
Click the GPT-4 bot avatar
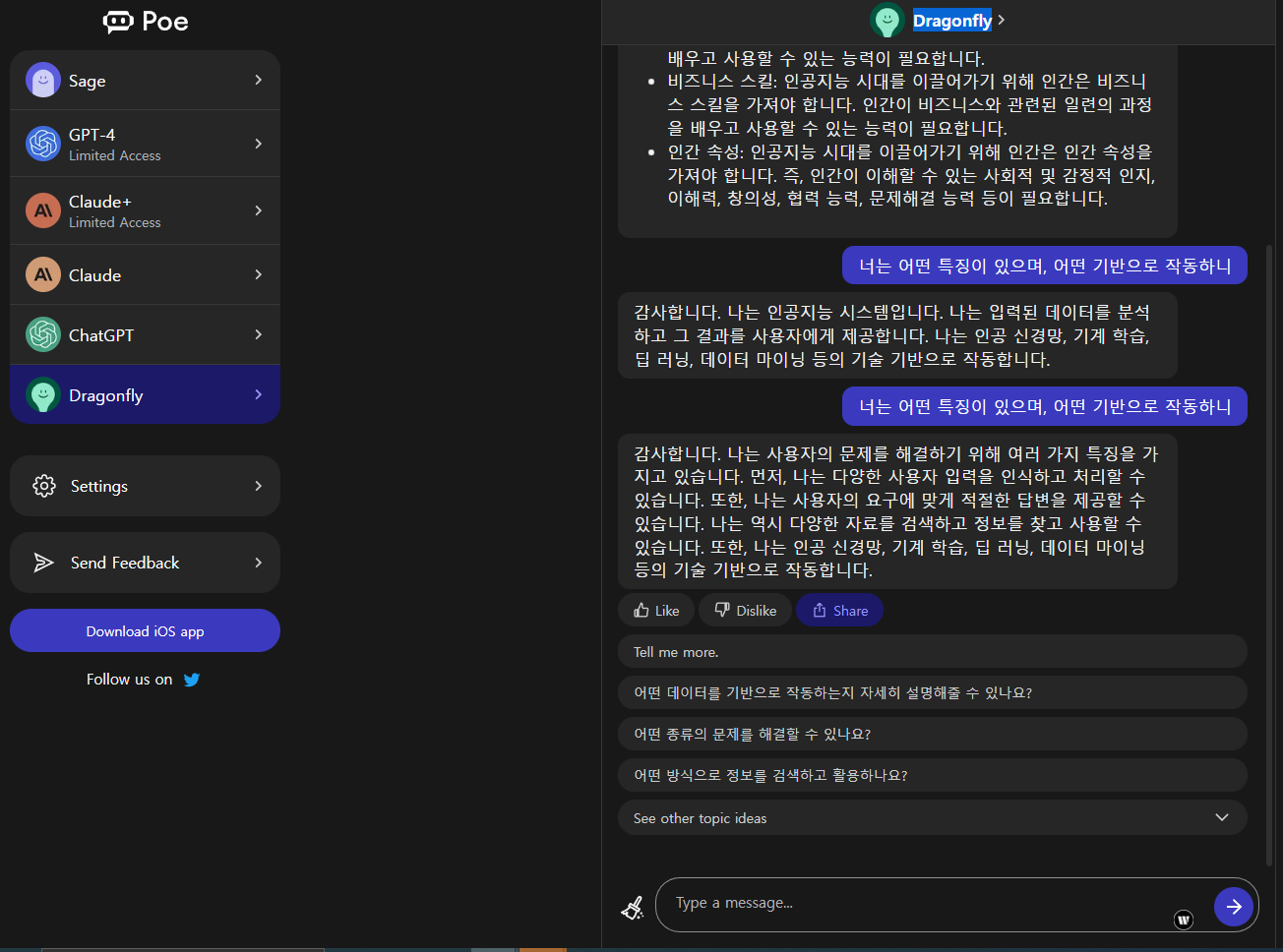pyautogui.click(x=43, y=144)
